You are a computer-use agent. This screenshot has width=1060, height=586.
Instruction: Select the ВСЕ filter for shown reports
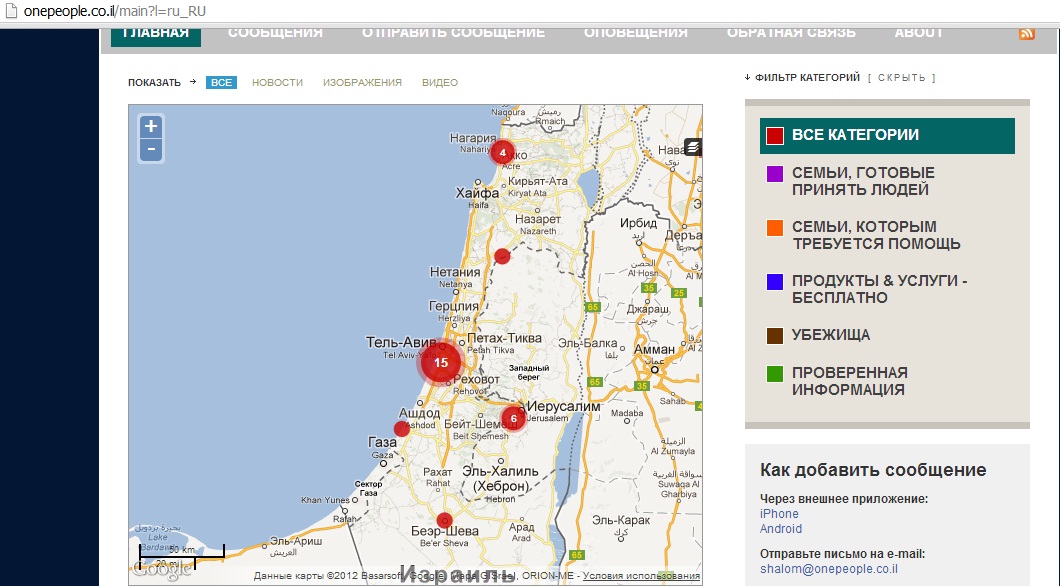coord(221,83)
